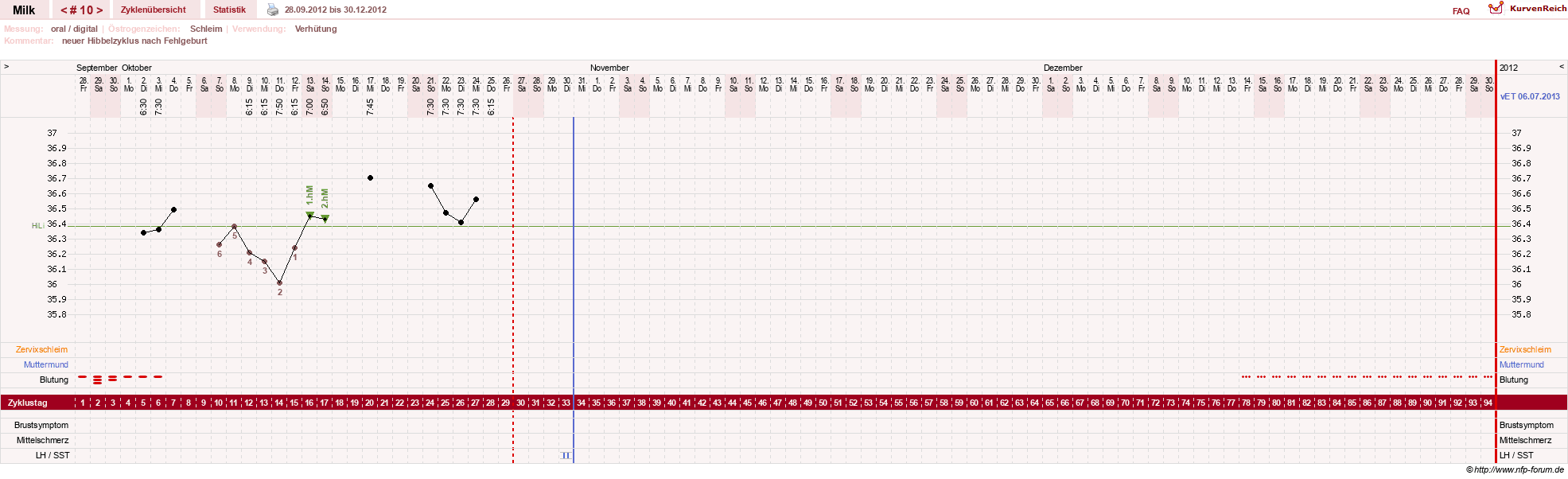Go to next cycle with the right arrow beside #10

[99, 10]
